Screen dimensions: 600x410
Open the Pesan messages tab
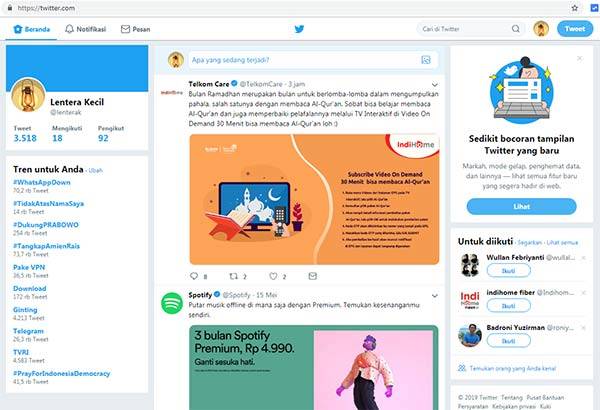[x=135, y=29]
